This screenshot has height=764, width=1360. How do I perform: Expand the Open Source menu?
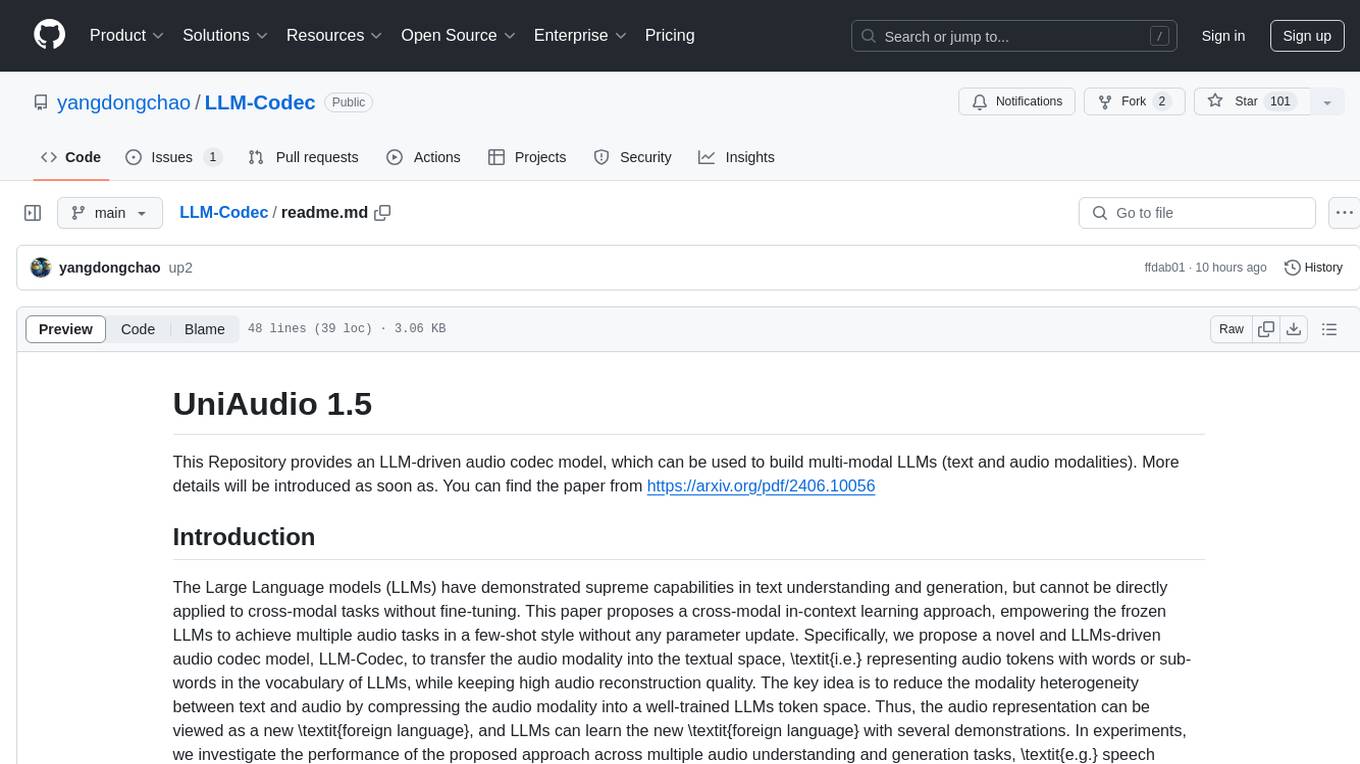(458, 35)
